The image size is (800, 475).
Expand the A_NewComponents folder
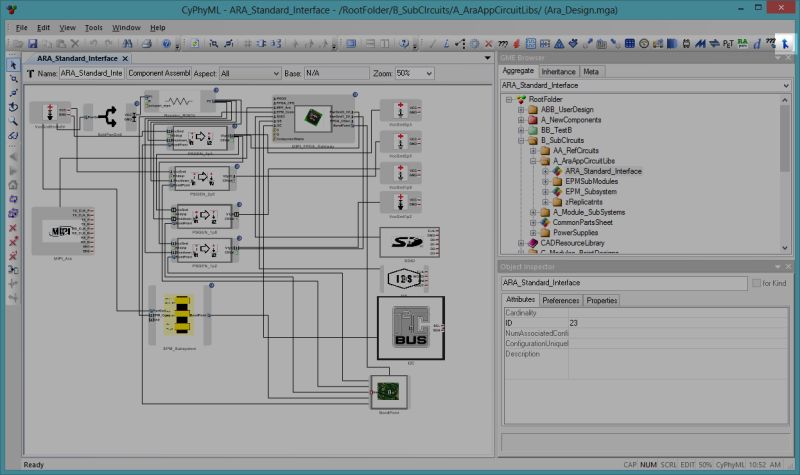(521, 120)
